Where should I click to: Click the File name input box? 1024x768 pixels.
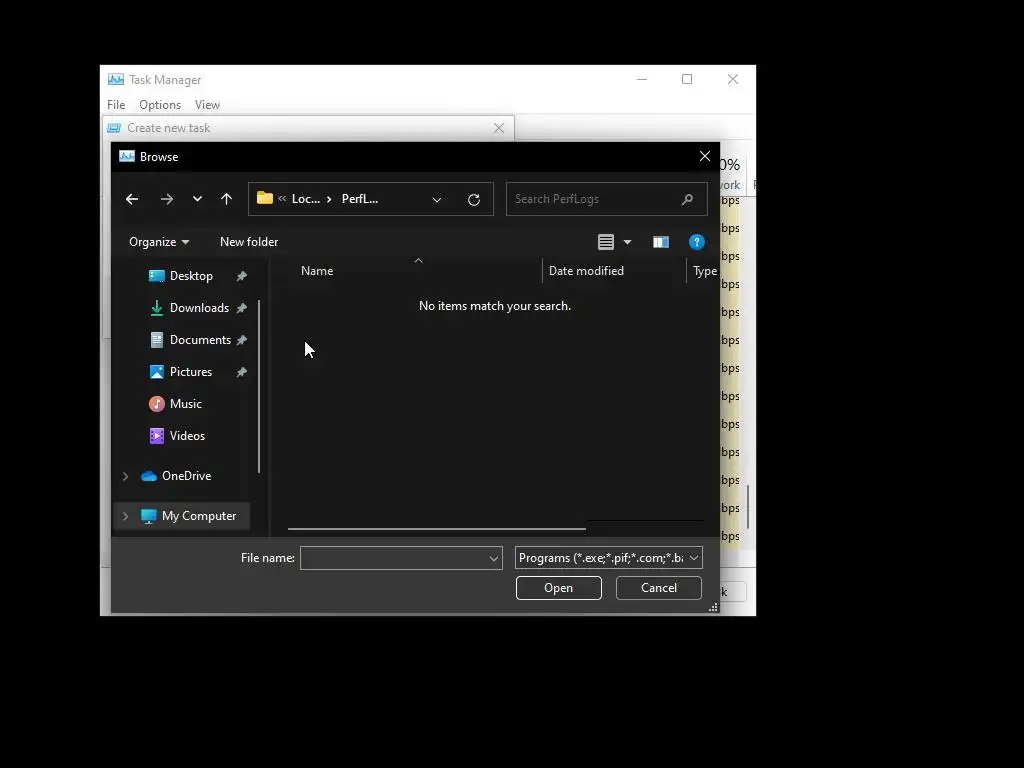[x=394, y=558]
